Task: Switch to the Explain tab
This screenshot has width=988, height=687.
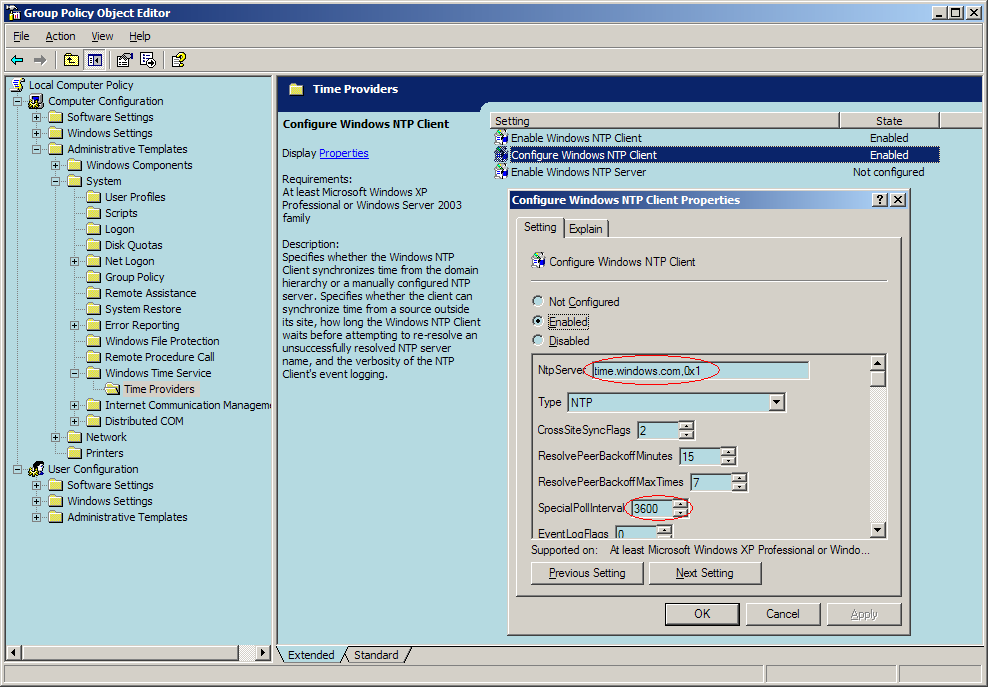Action: (586, 229)
